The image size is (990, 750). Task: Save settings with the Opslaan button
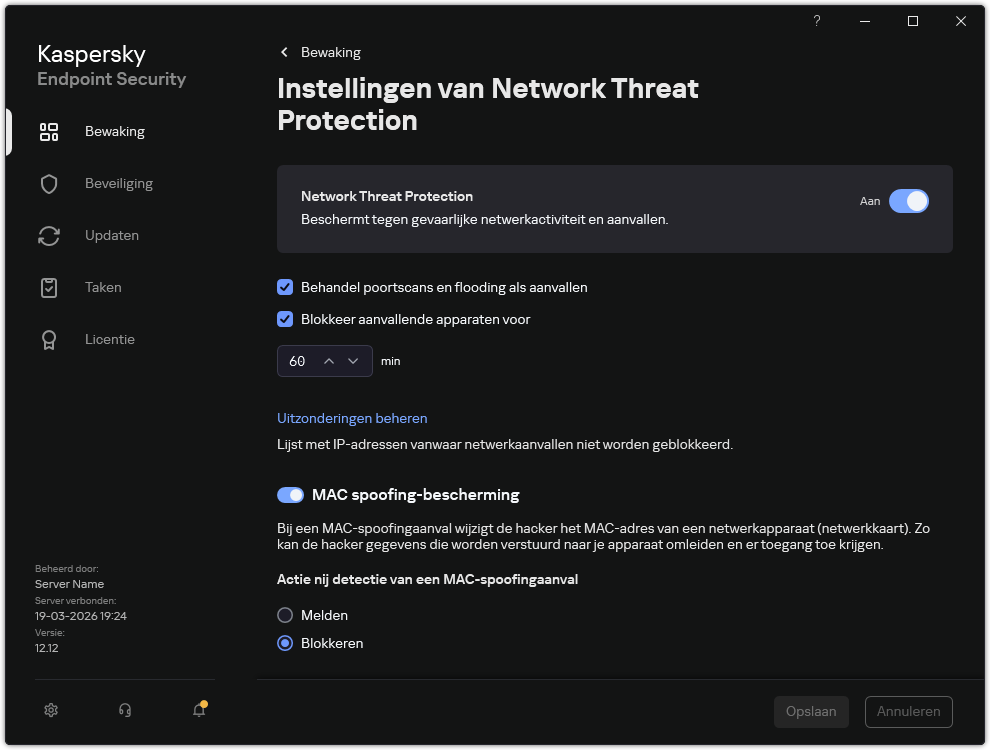click(x=810, y=711)
